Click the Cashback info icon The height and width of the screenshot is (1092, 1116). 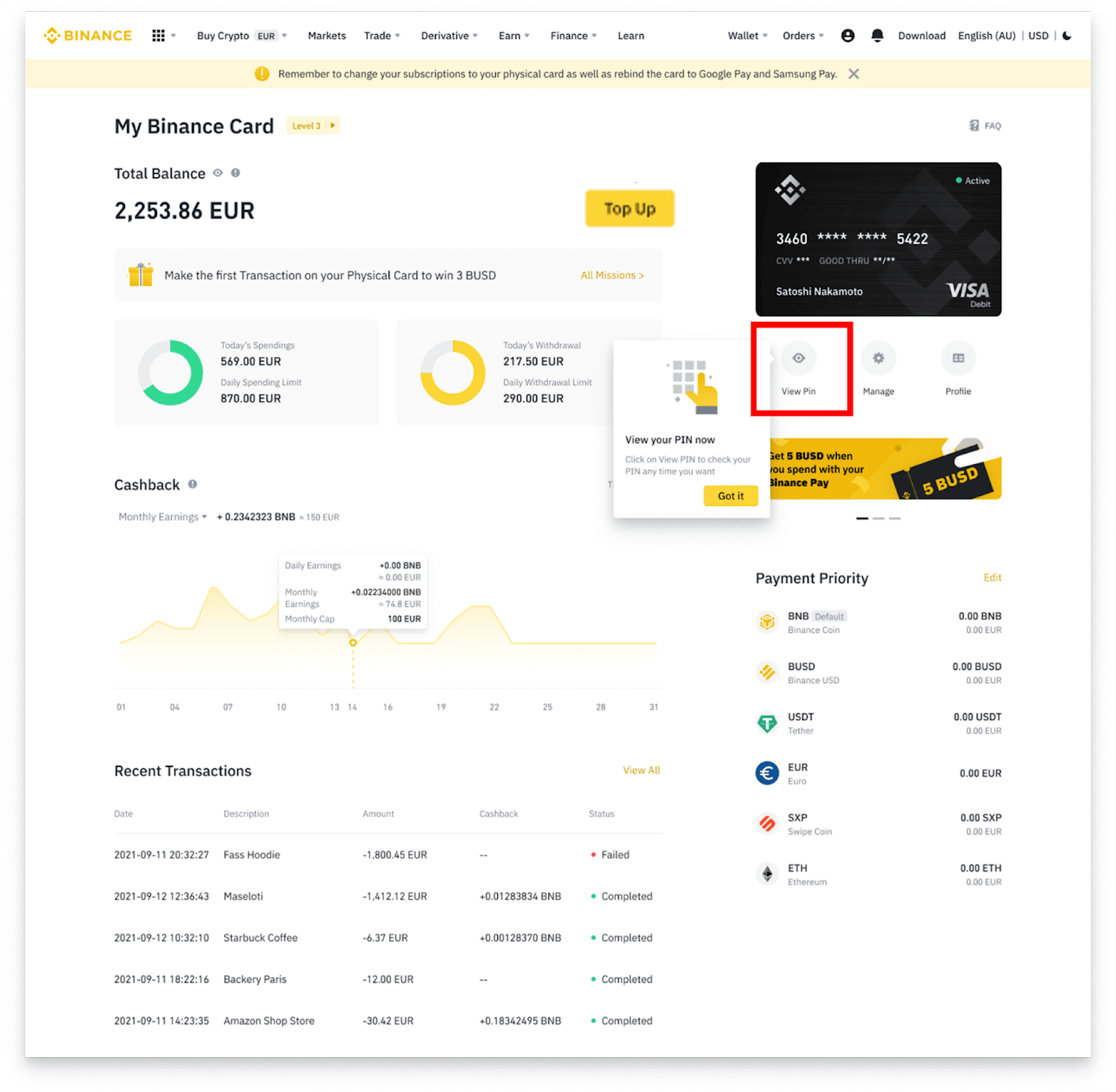click(193, 484)
